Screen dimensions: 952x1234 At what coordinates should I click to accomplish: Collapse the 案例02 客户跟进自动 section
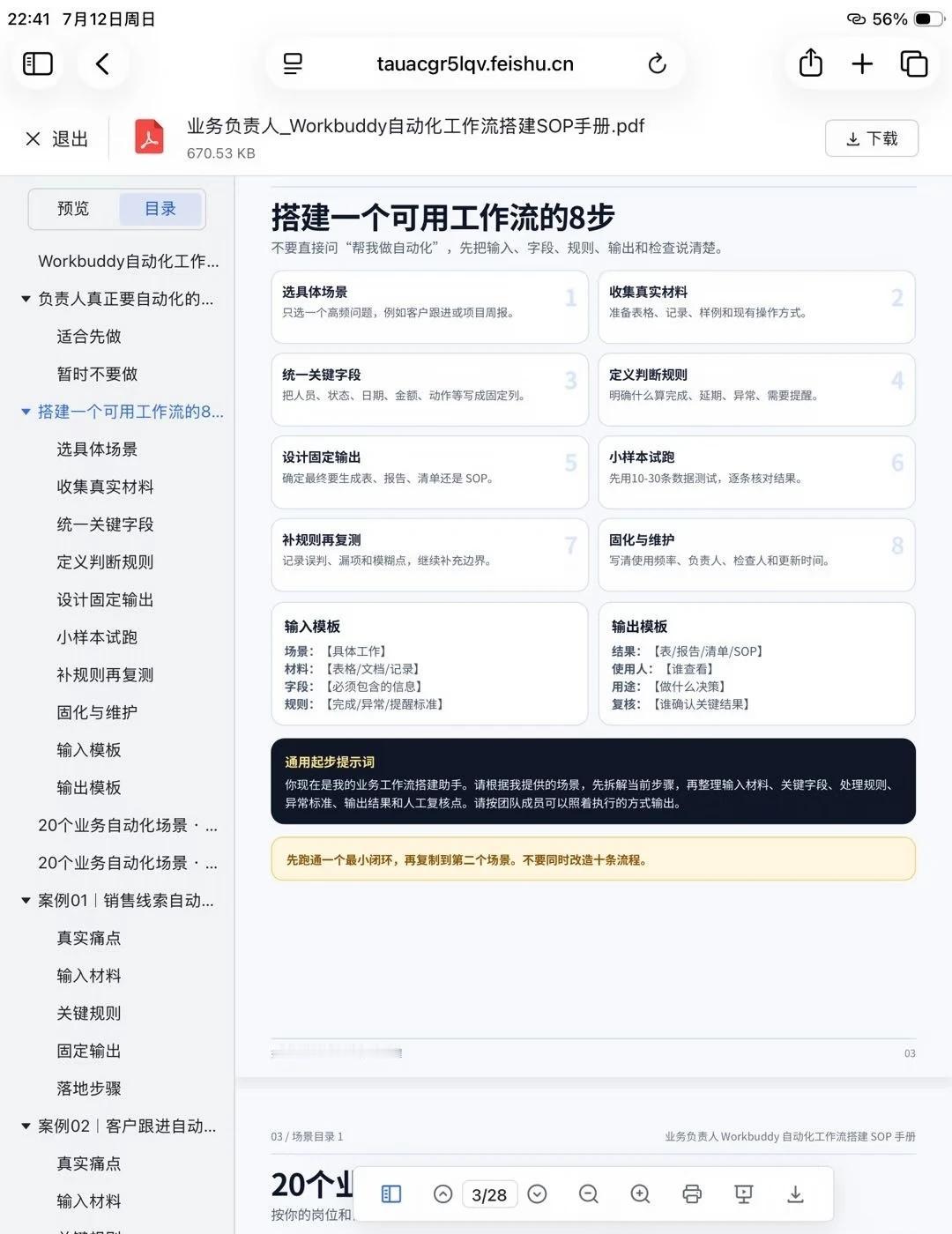pos(26,1126)
